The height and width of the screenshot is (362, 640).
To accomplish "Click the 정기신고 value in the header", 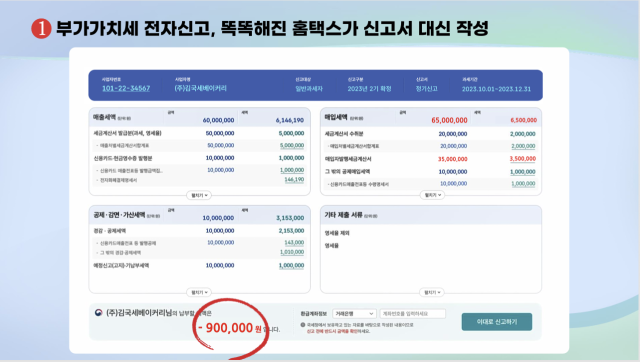I will [427, 89].
